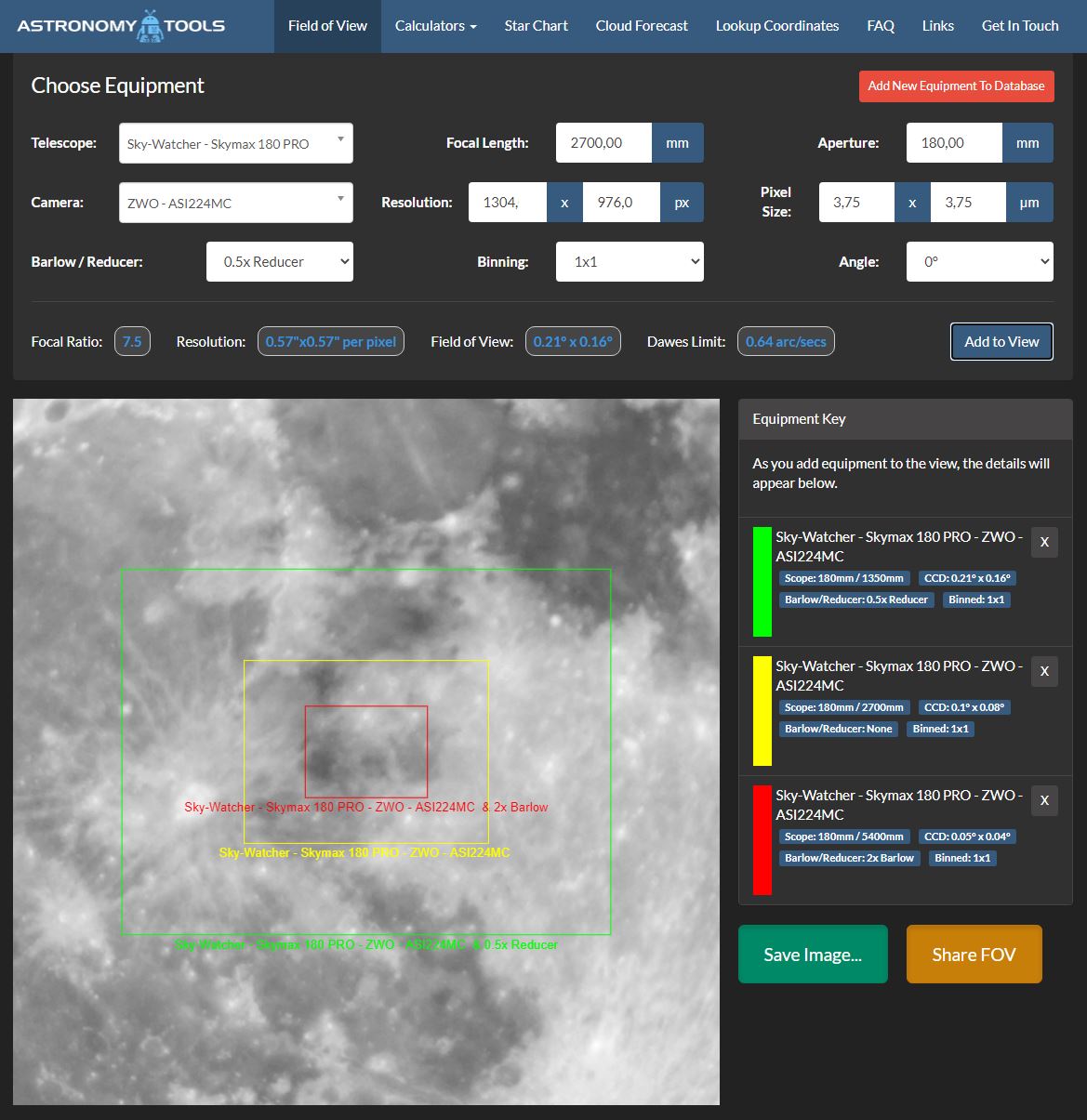
Task: Expand the Barlow / Reducer dropdown
Action: coord(280,262)
